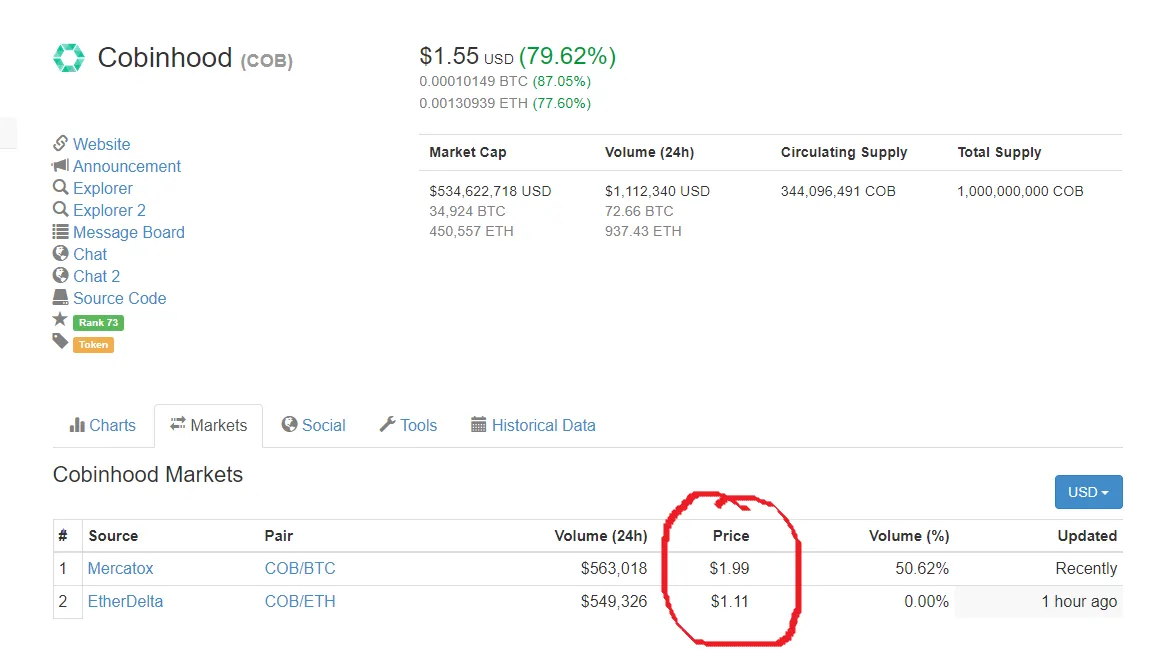
Task: Click the $549,326 volume value
Action: click(x=613, y=601)
